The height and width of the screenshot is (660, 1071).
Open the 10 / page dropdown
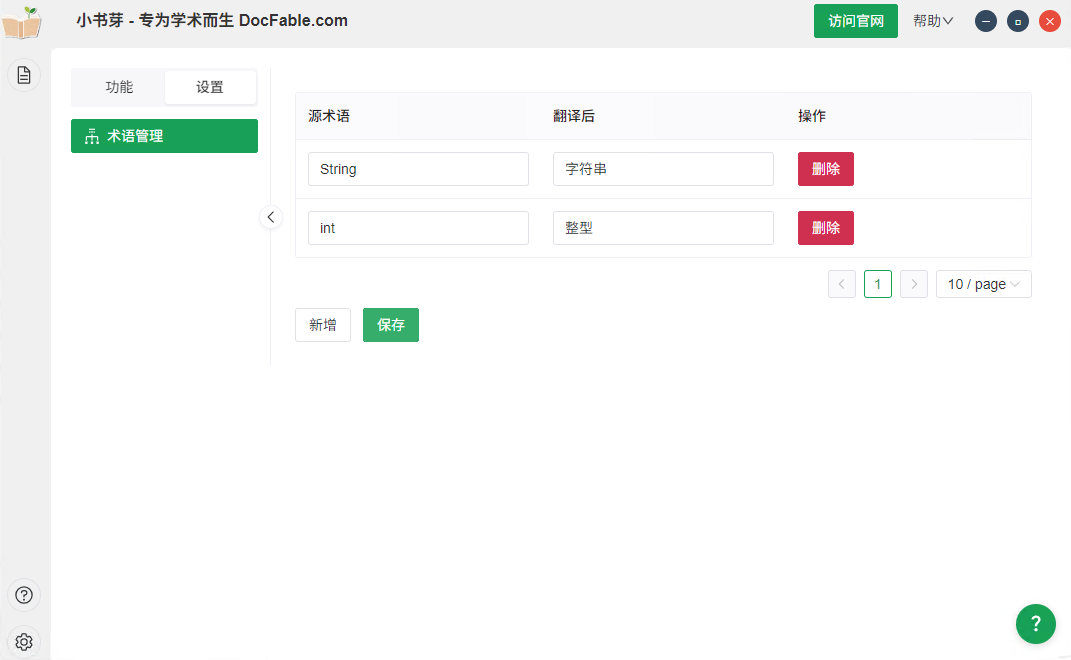tap(983, 284)
